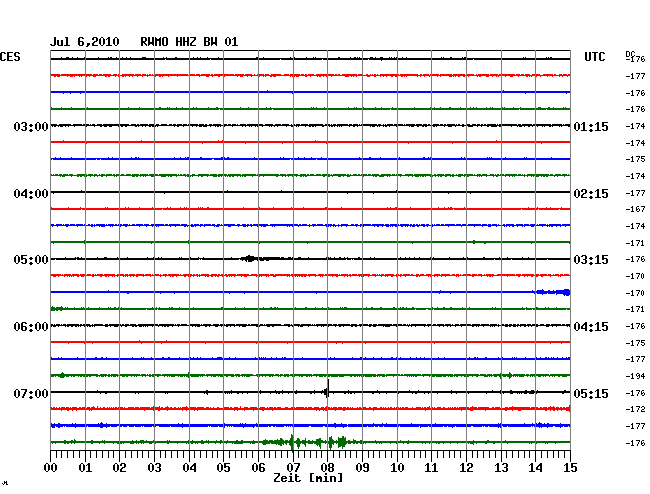Click the axis title "Zeit [min]"

pyautogui.click(x=308, y=478)
